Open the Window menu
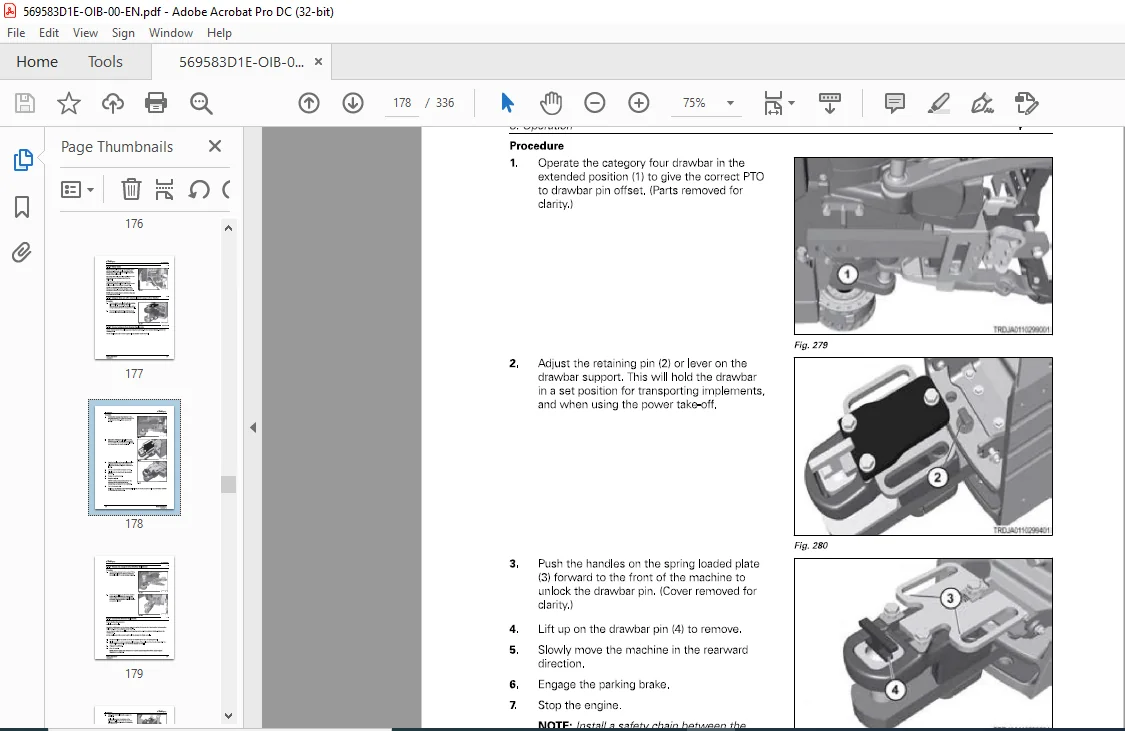The height and width of the screenshot is (731, 1125). pos(171,33)
